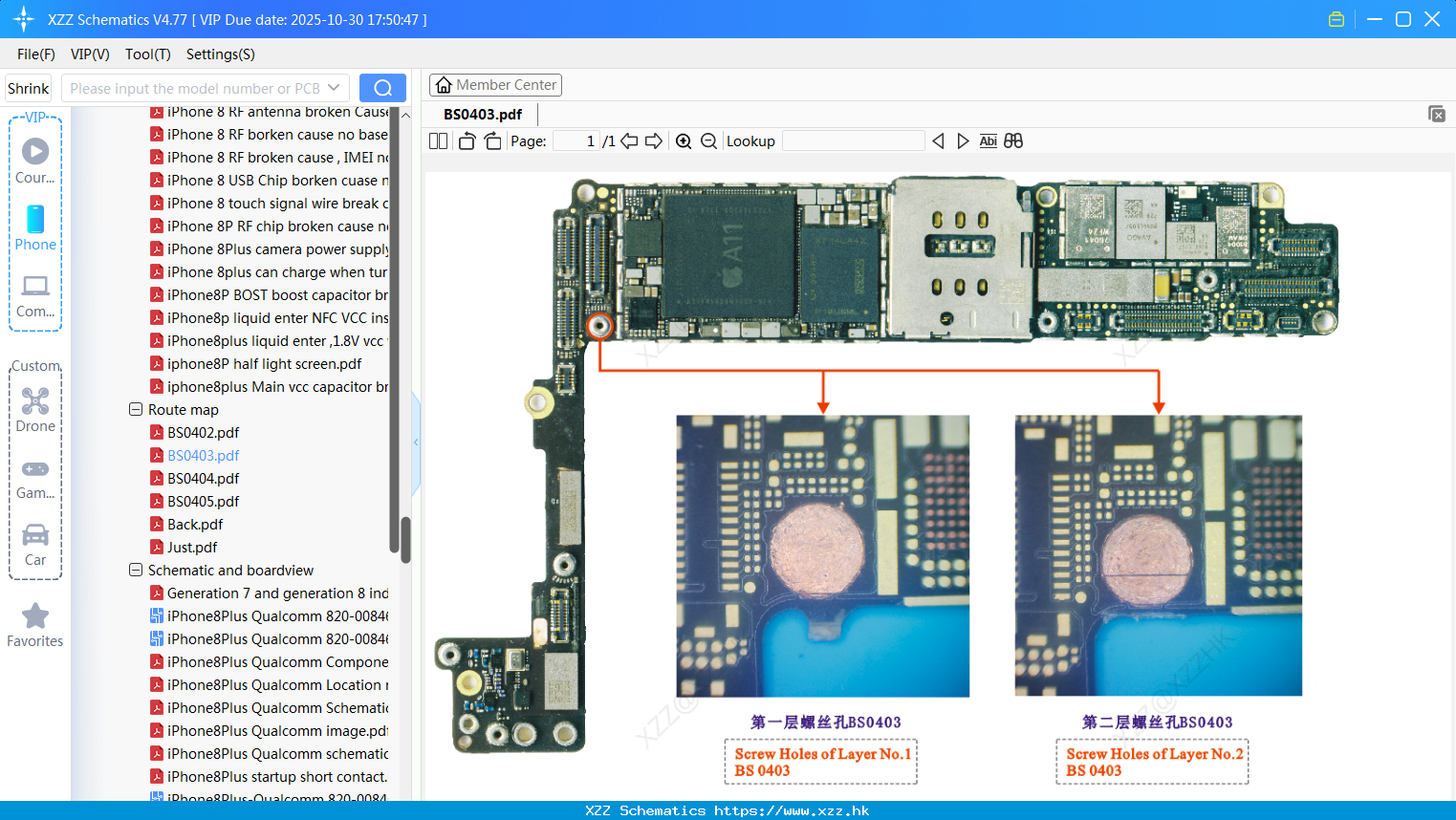1456x820 pixels.
Task: Click the search magnifier button
Action: tap(382, 88)
